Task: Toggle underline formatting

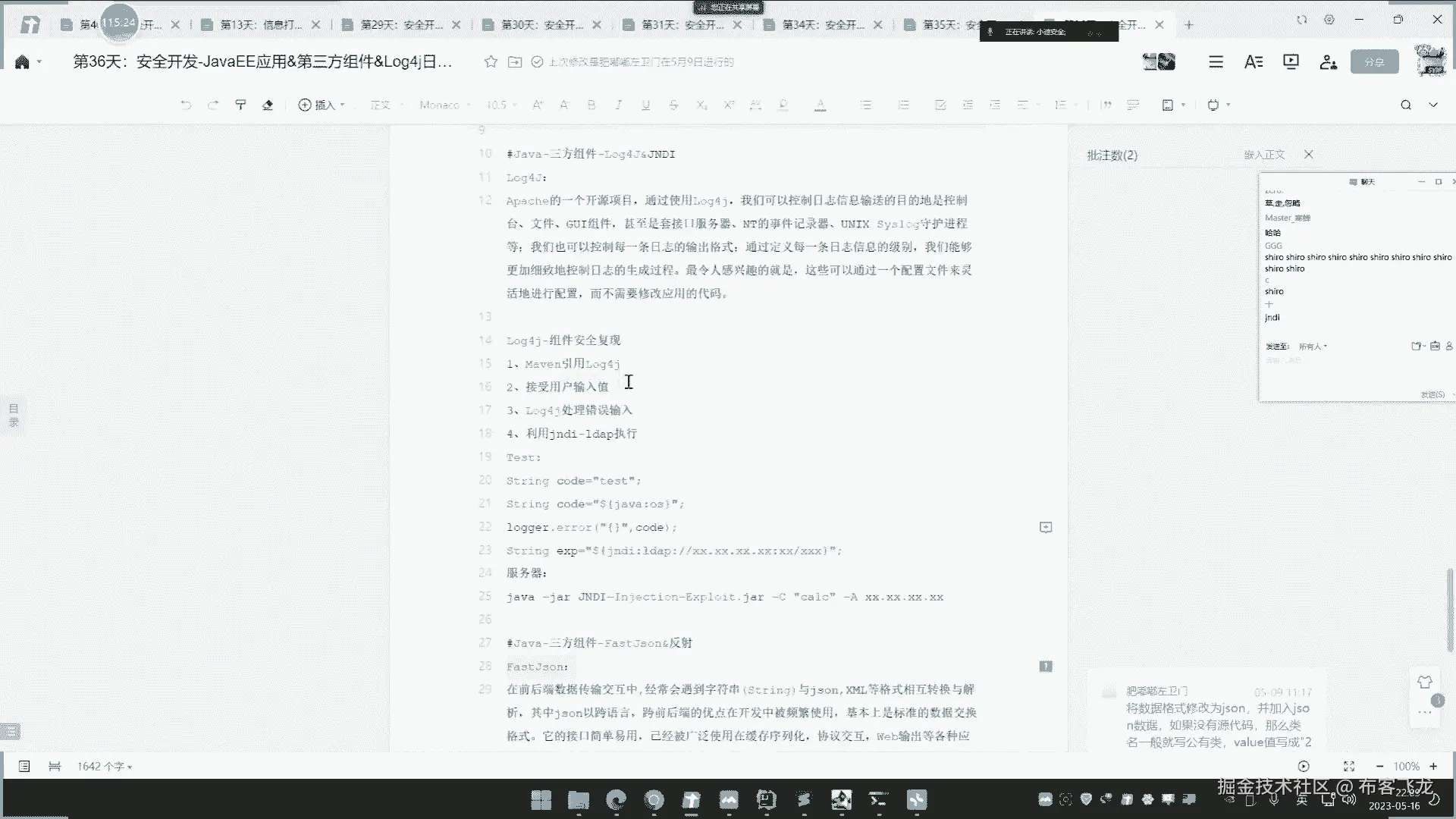Action: 646,105
